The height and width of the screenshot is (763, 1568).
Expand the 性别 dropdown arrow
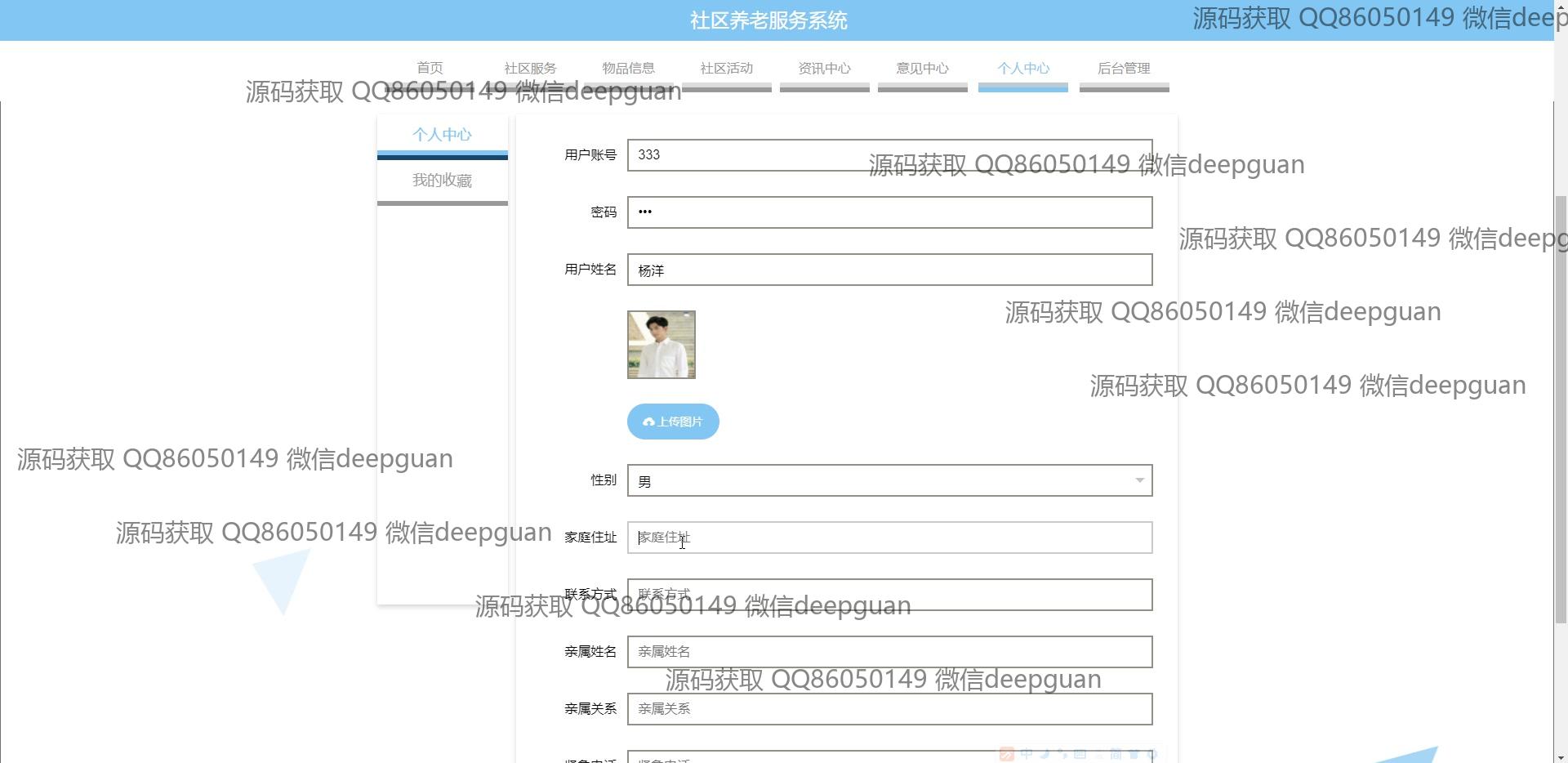coord(1139,480)
